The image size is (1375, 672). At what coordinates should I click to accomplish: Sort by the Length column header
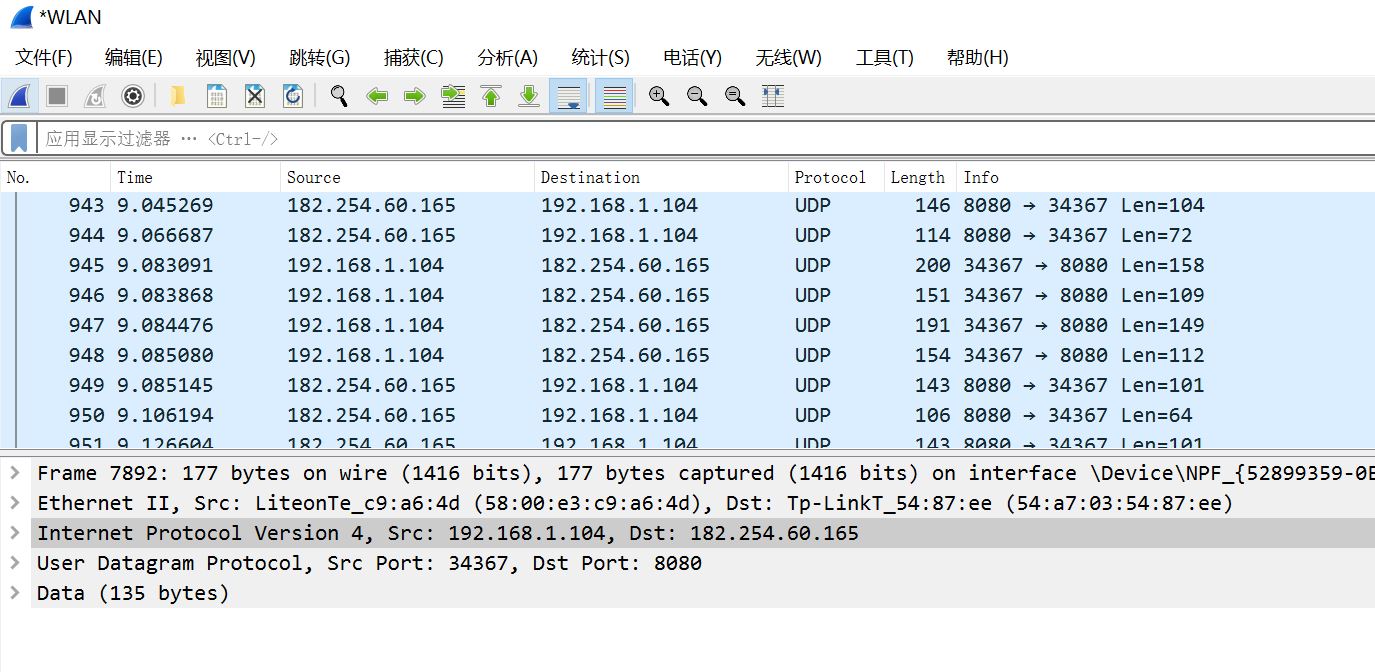(x=920, y=177)
